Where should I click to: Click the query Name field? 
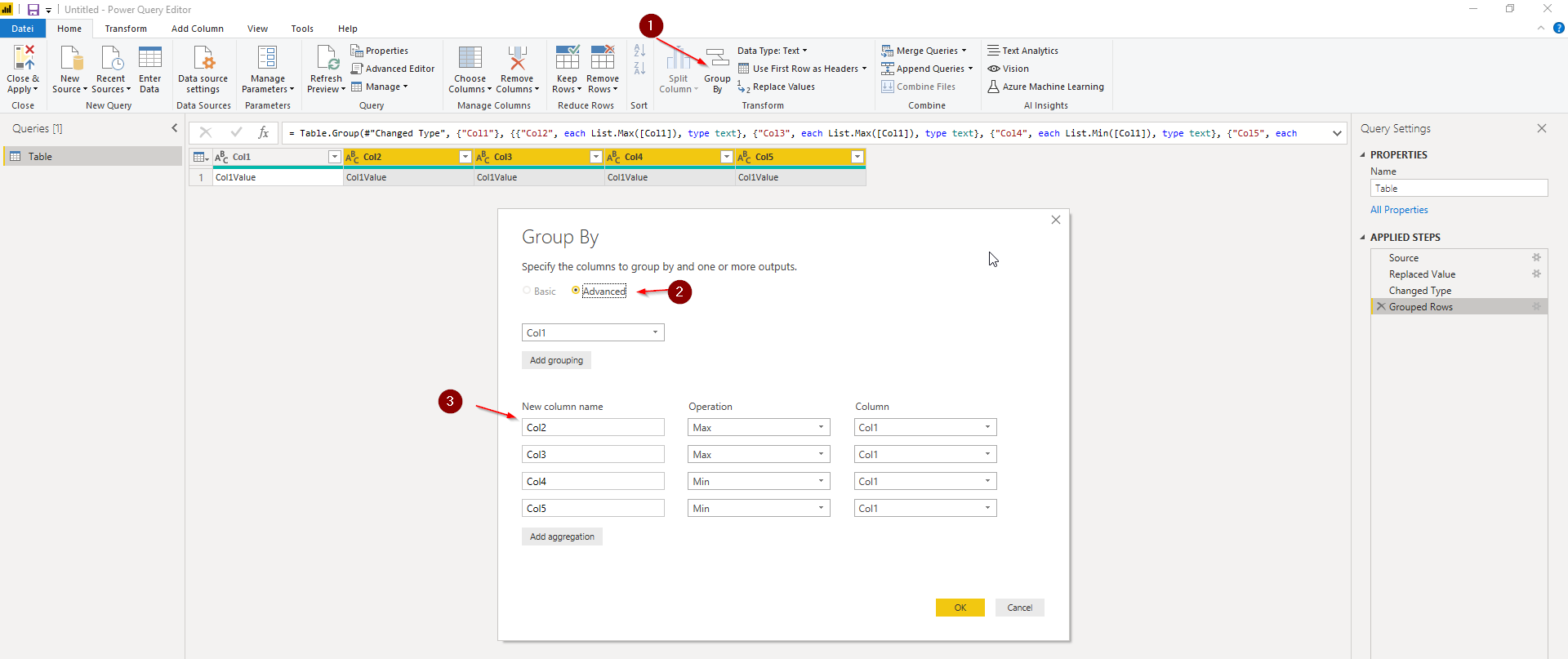coord(1459,188)
